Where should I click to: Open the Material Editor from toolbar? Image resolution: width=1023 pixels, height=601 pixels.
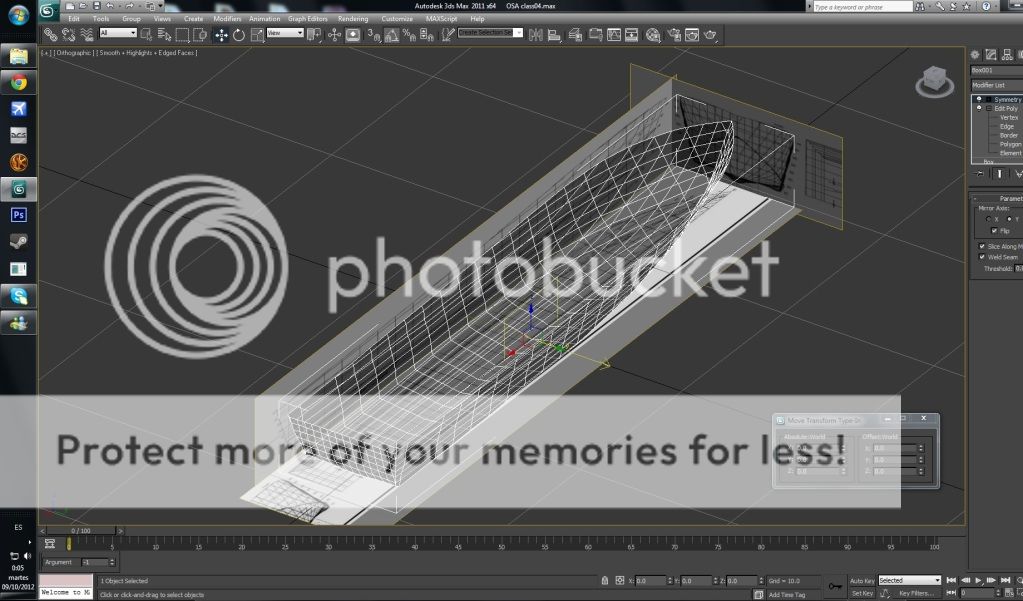[653, 34]
